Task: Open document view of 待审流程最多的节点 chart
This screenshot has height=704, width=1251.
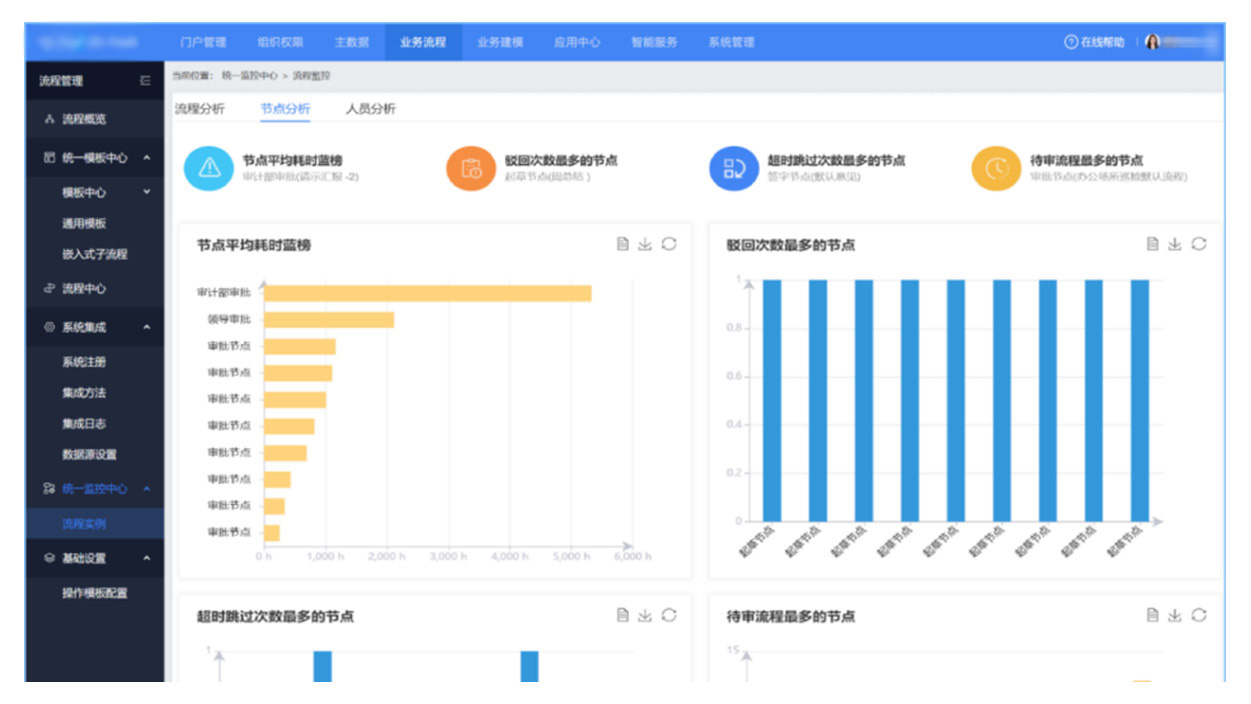Action: pos(1152,616)
